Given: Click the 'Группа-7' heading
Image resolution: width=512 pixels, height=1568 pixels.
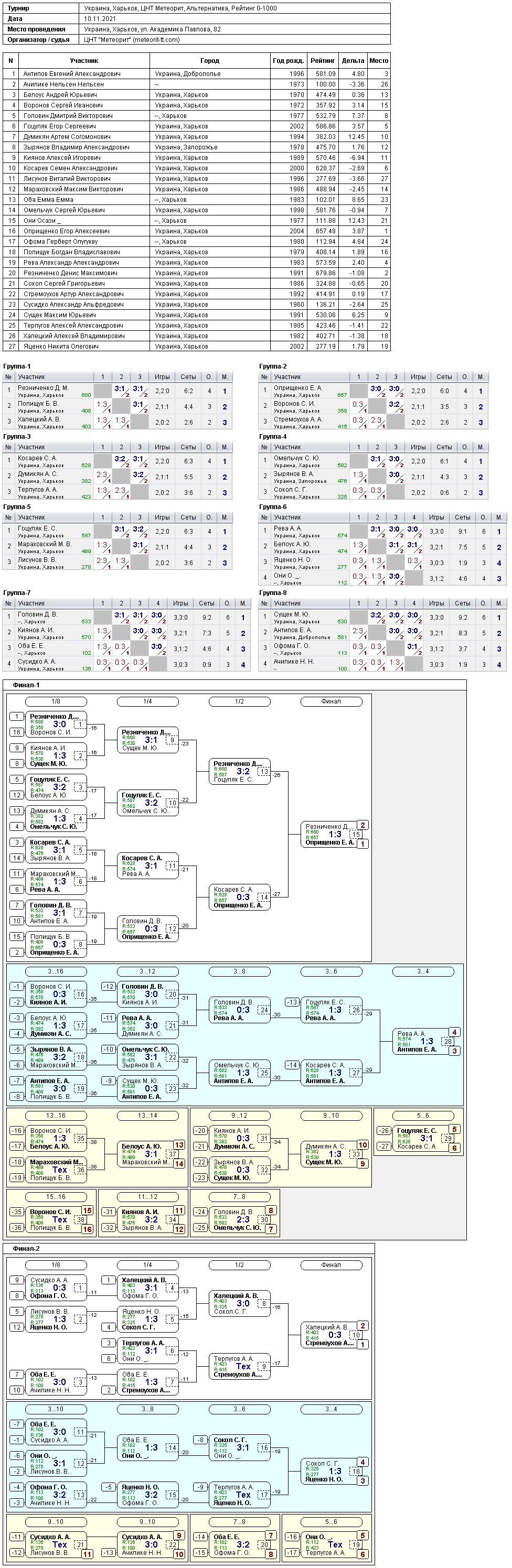Looking at the screenshot, I should point(16,592).
